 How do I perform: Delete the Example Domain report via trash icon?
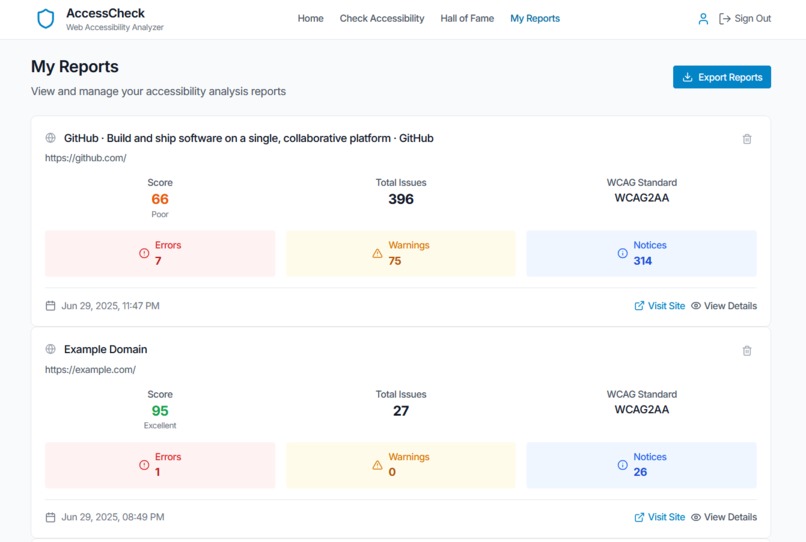coord(747,351)
